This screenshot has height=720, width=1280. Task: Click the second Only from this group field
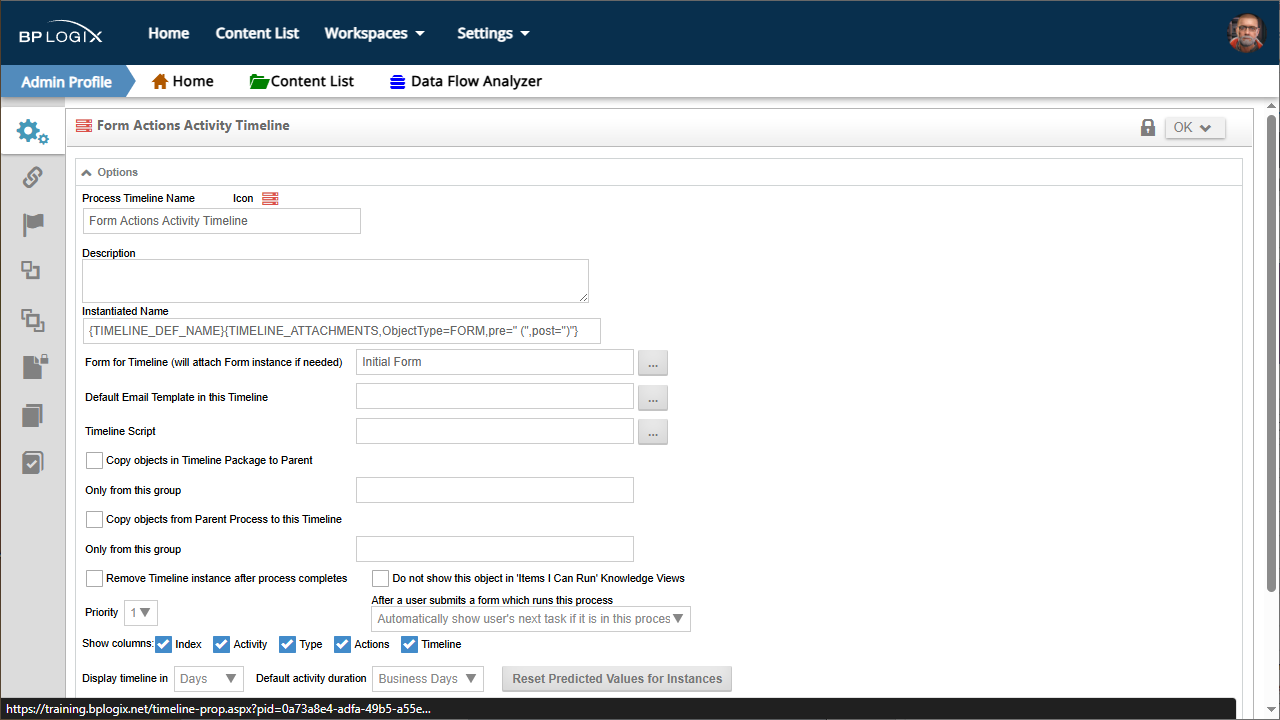[495, 549]
